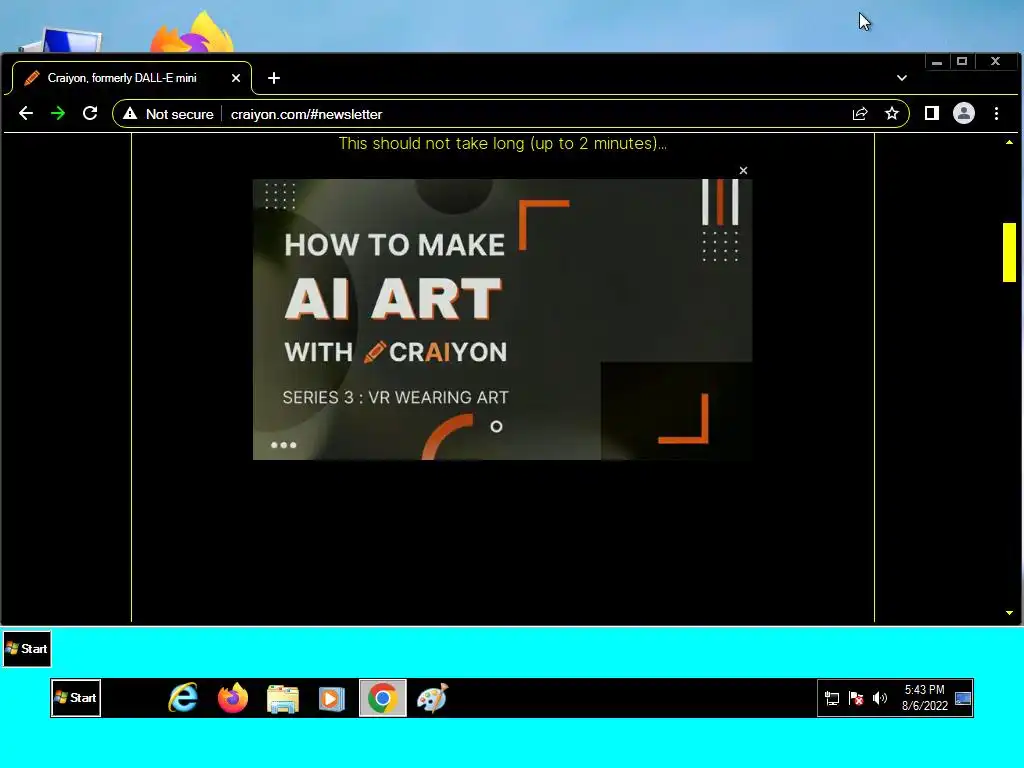Click the scrollbar down arrow
The height and width of the screenshot is (768, 1024).
click(1009, 613)
